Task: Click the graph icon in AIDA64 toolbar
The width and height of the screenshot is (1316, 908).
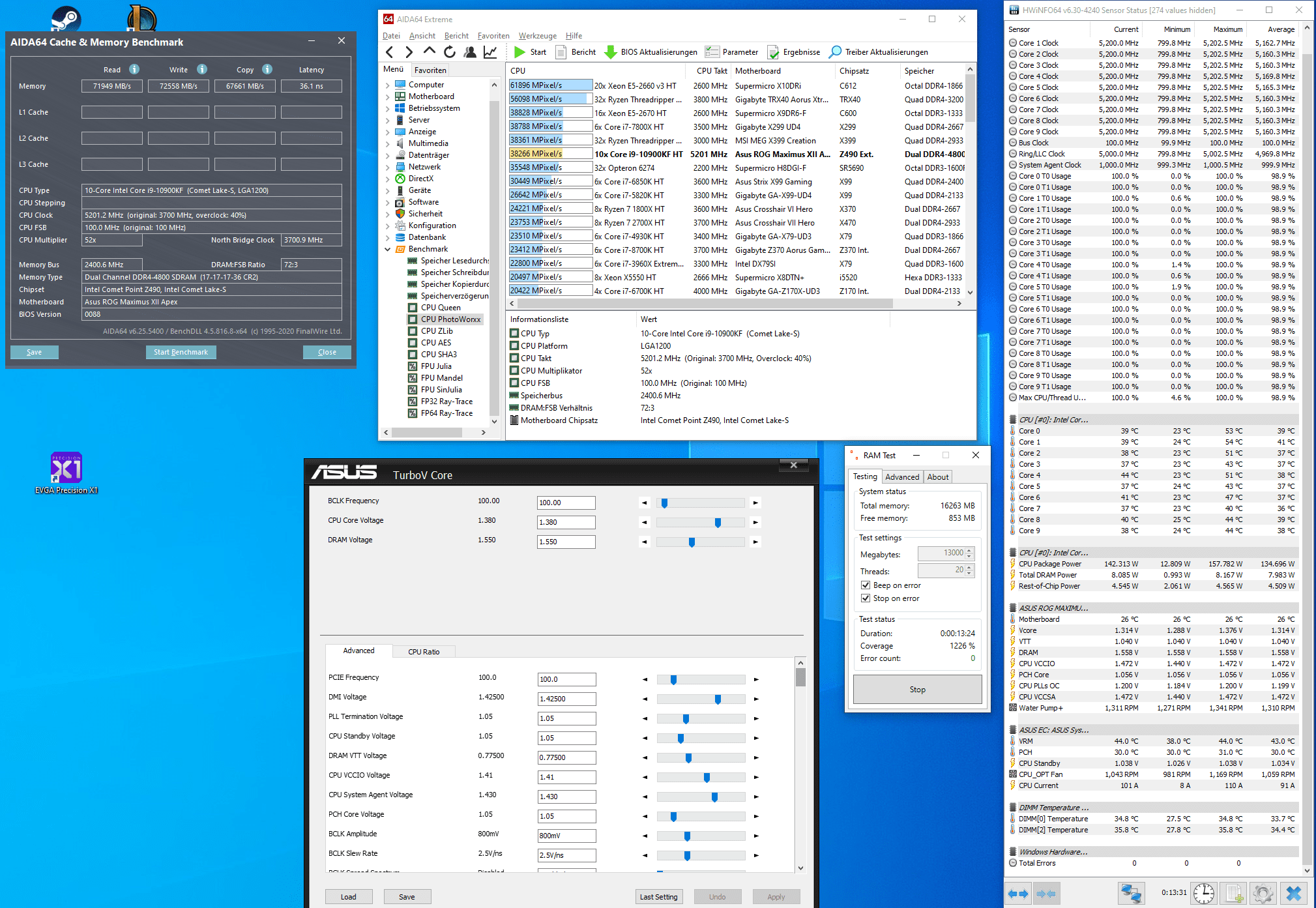Action: (490, 52)
